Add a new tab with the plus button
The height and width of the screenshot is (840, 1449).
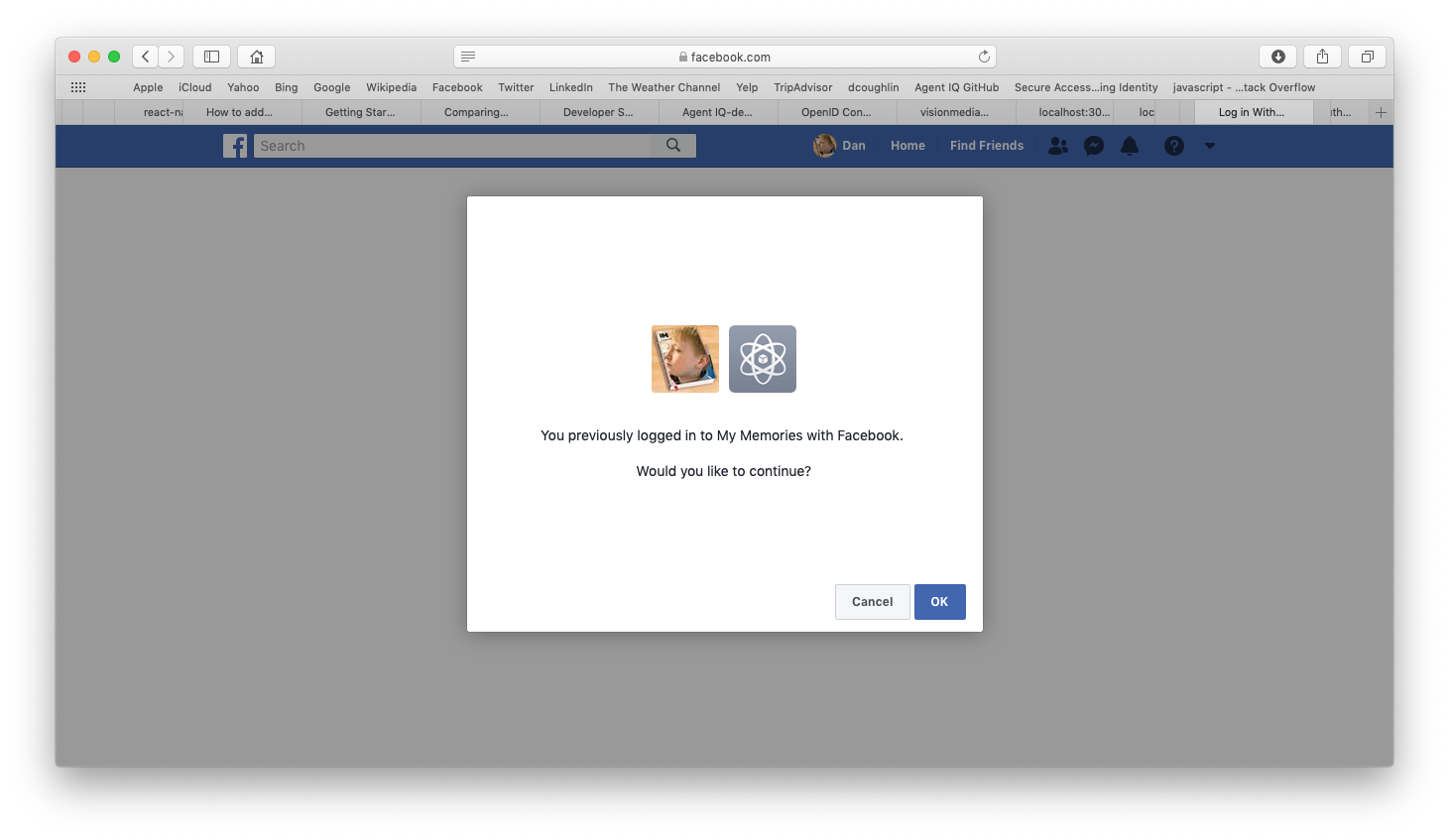click(1381, 112)
